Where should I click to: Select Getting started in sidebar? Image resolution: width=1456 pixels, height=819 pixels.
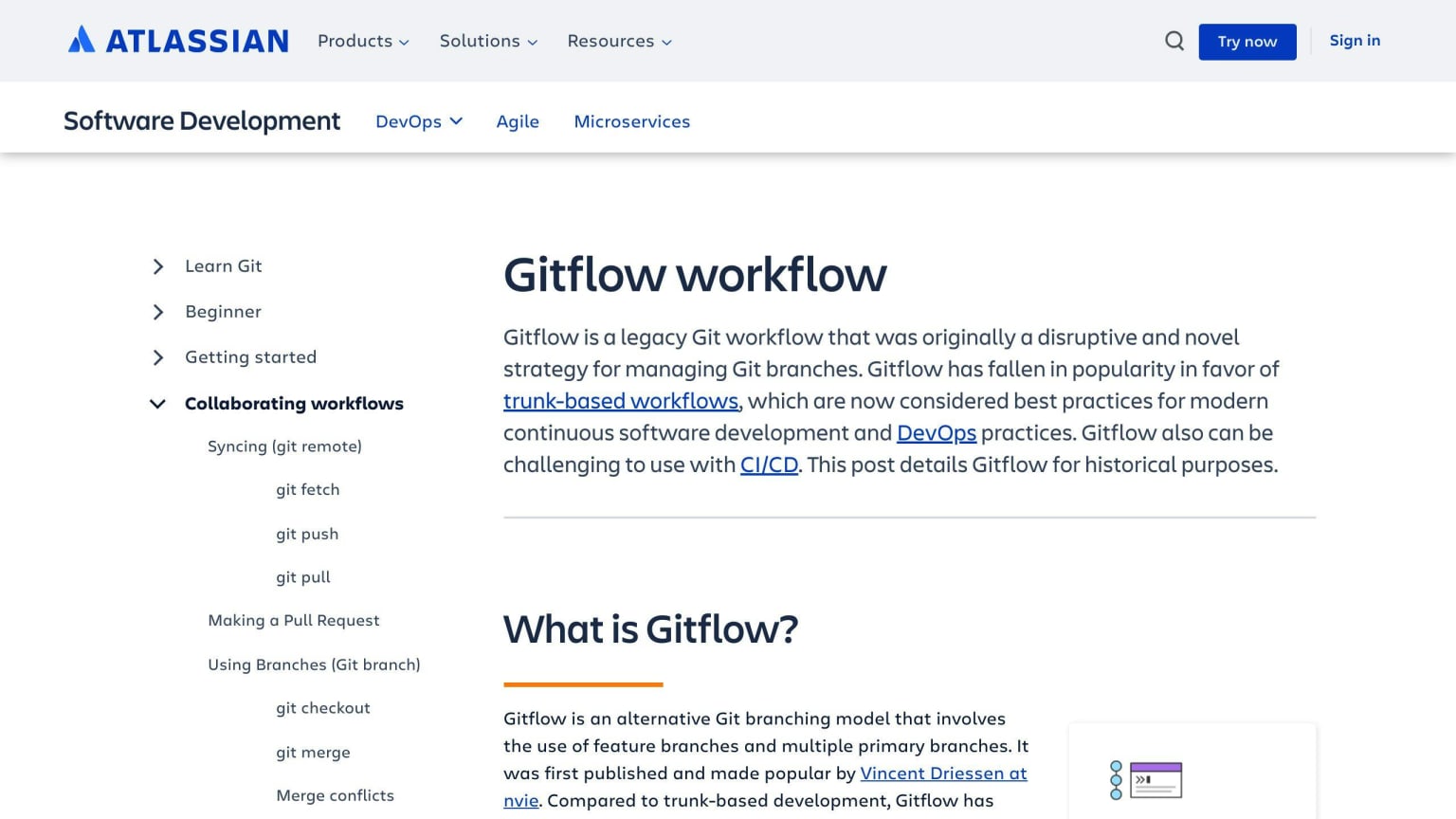click(x=251, y=357)
